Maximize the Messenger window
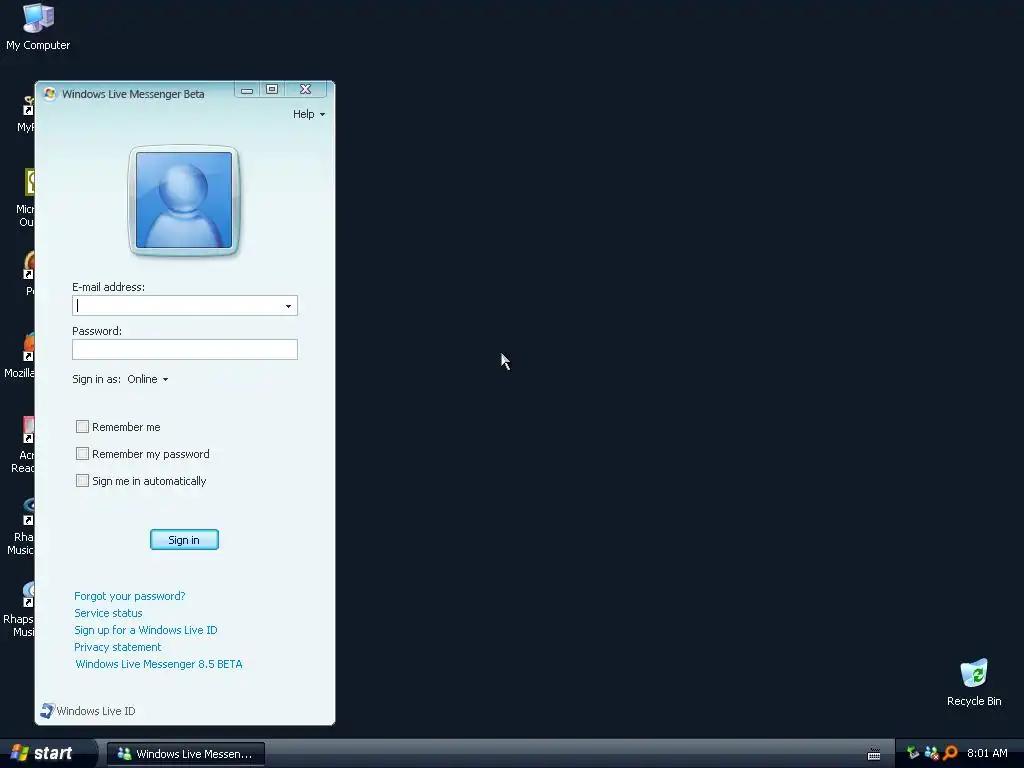 [272, 89]
